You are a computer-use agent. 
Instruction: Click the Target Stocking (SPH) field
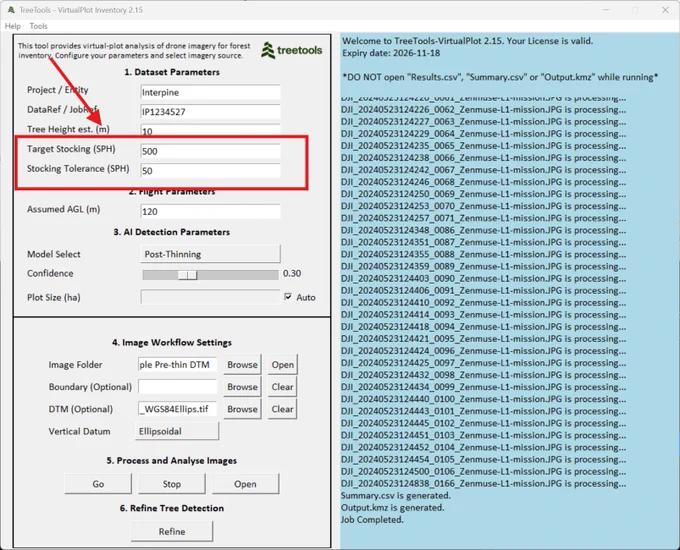click(x=210, y=151)
